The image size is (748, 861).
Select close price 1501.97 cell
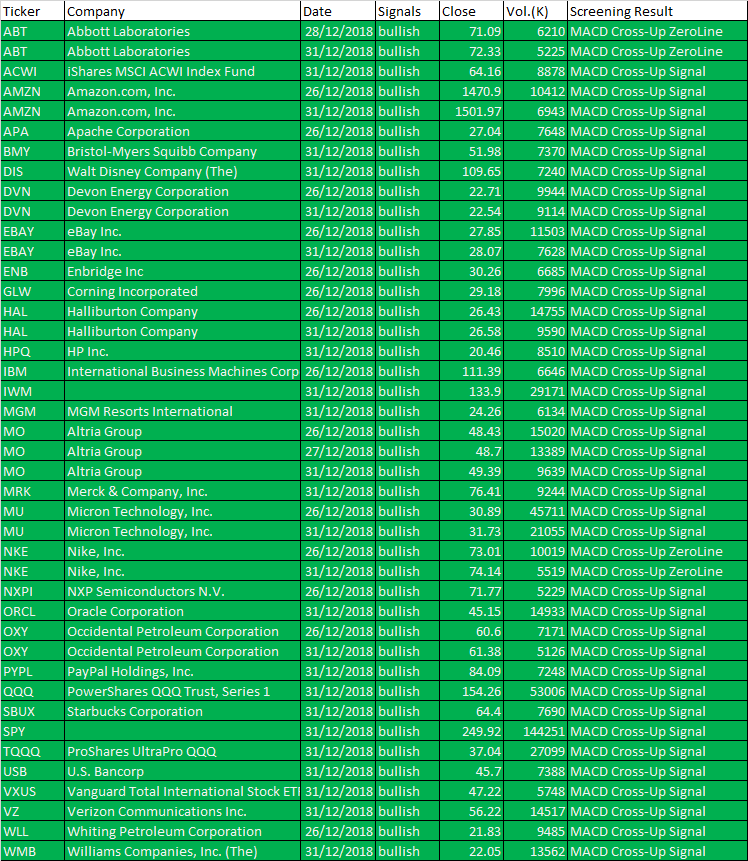pyautogui.click(x=471, y=111)
